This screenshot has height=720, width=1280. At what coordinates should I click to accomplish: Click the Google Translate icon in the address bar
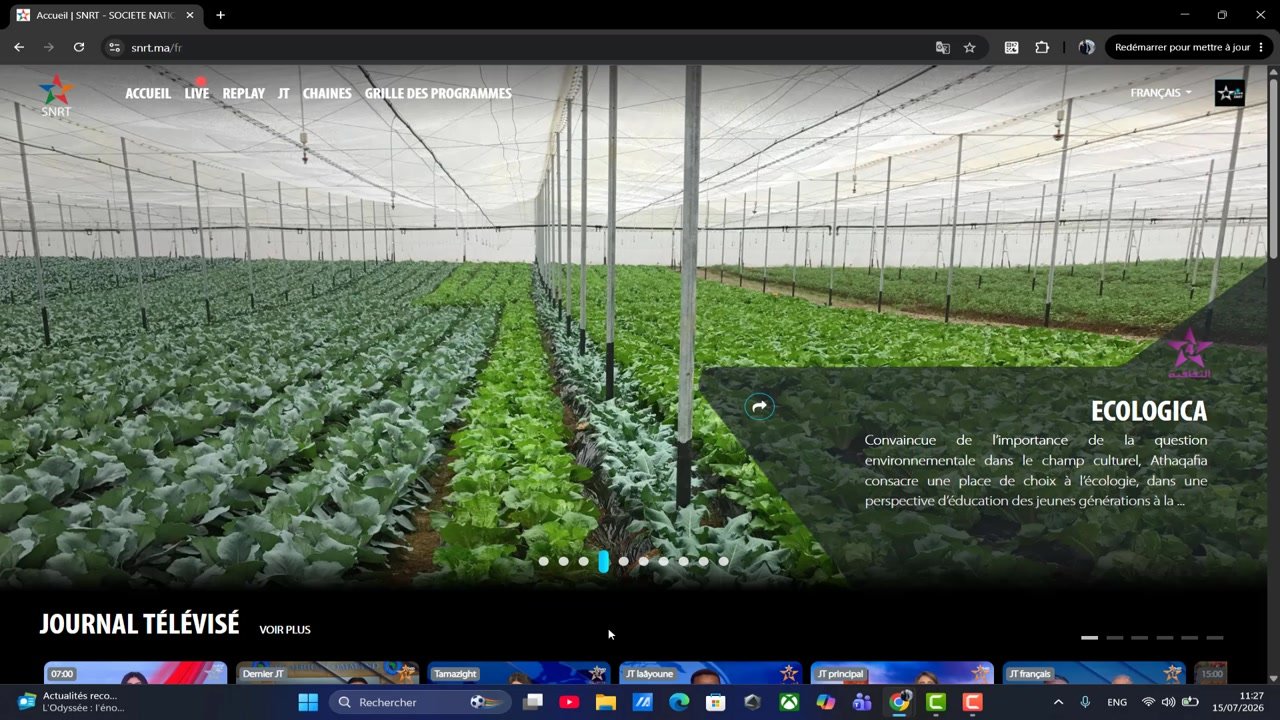tap(942, 47)
